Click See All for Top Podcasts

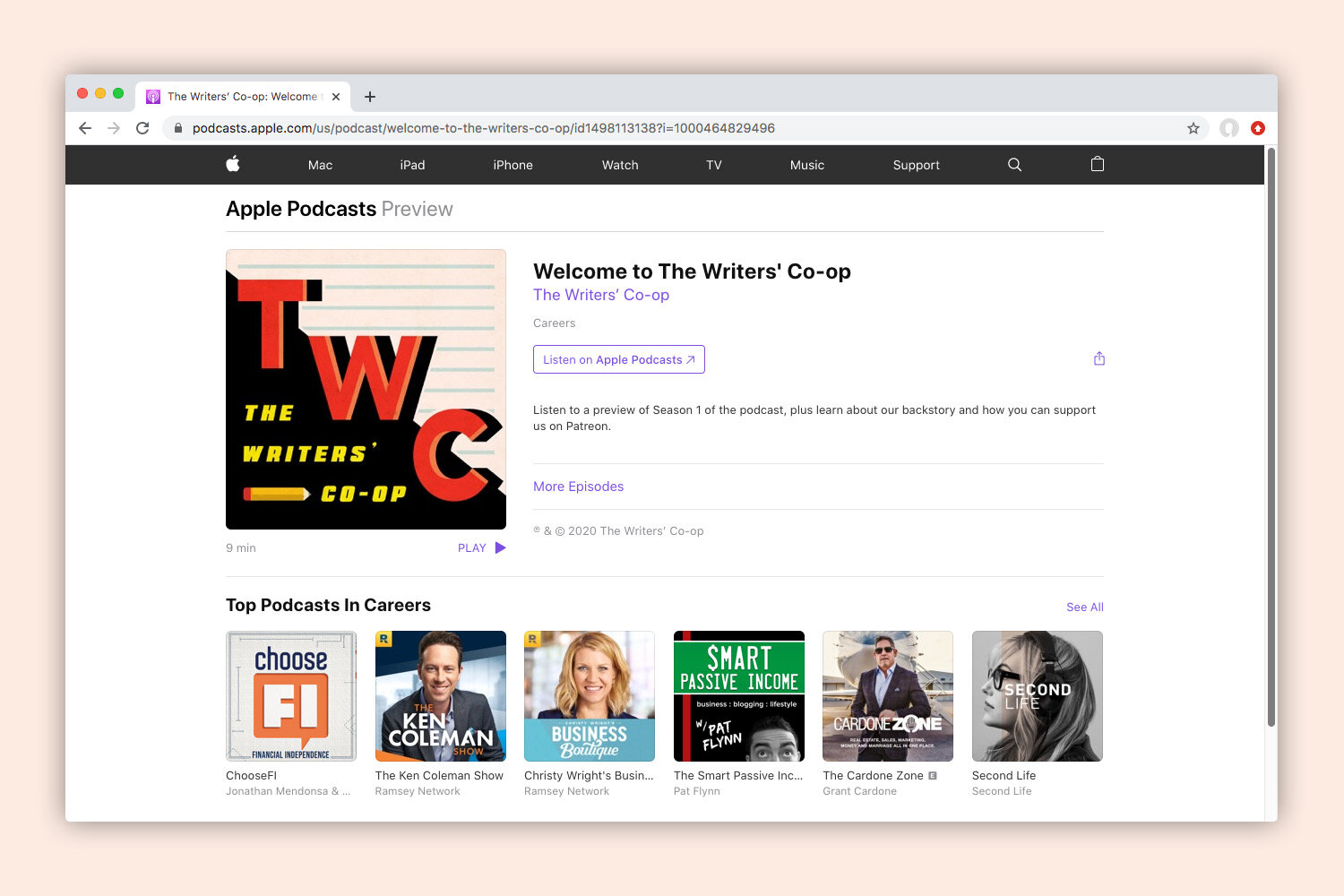click(x=1085, y=607)
